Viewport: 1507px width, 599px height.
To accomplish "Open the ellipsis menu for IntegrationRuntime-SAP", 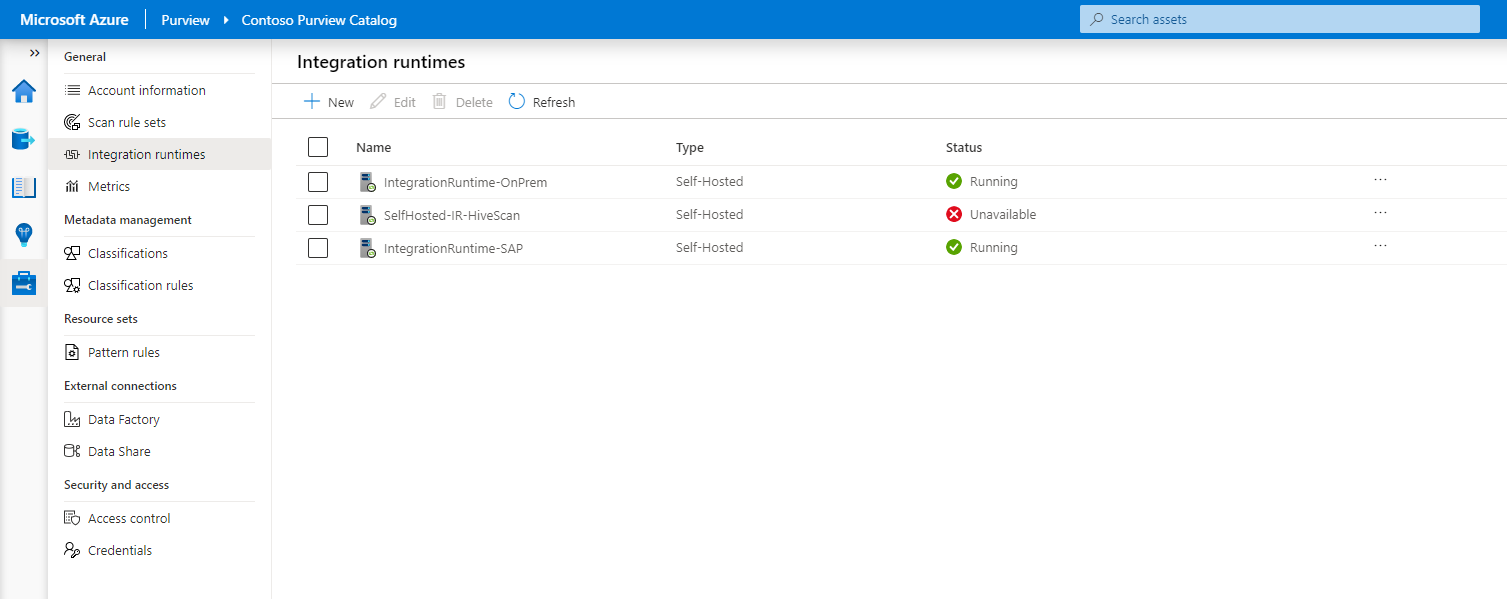I will click(x=1380, y=245).
